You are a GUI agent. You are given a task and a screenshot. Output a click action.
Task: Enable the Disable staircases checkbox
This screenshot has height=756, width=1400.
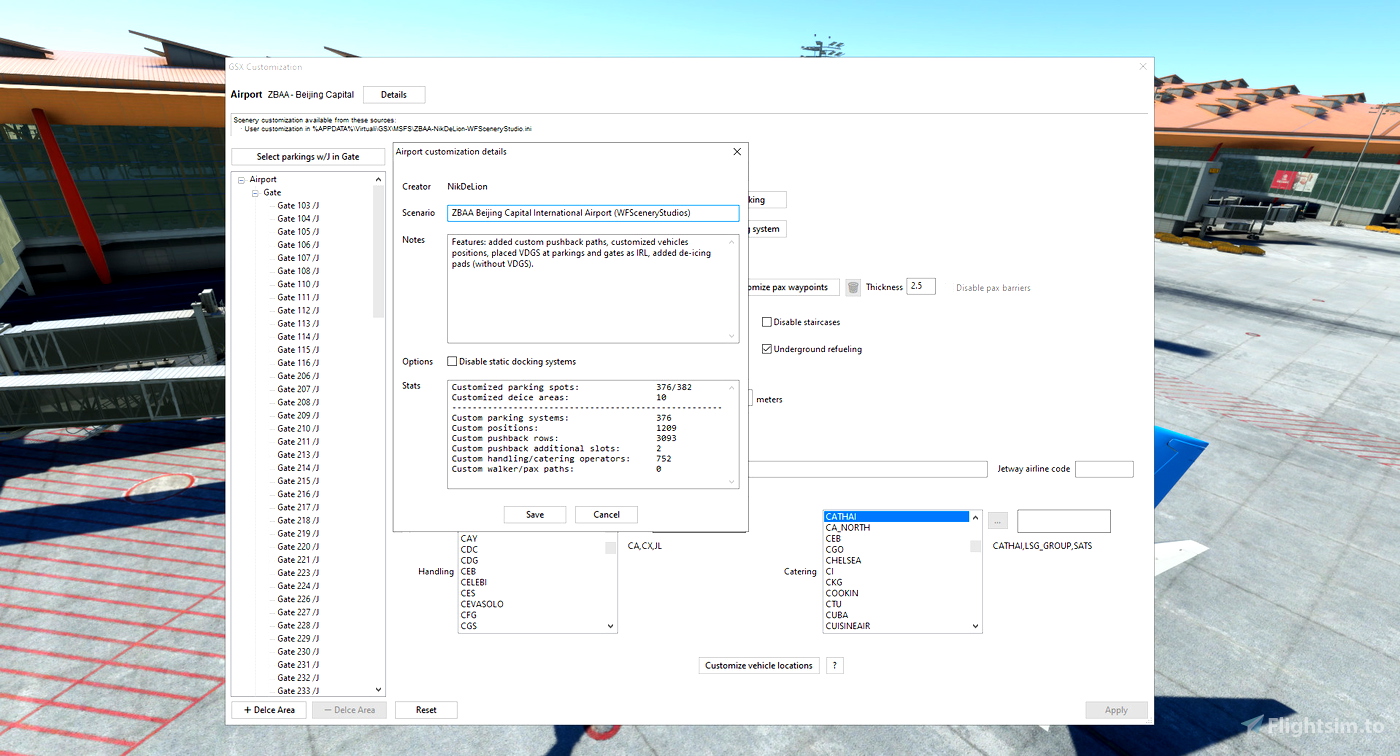click(767, 321)
